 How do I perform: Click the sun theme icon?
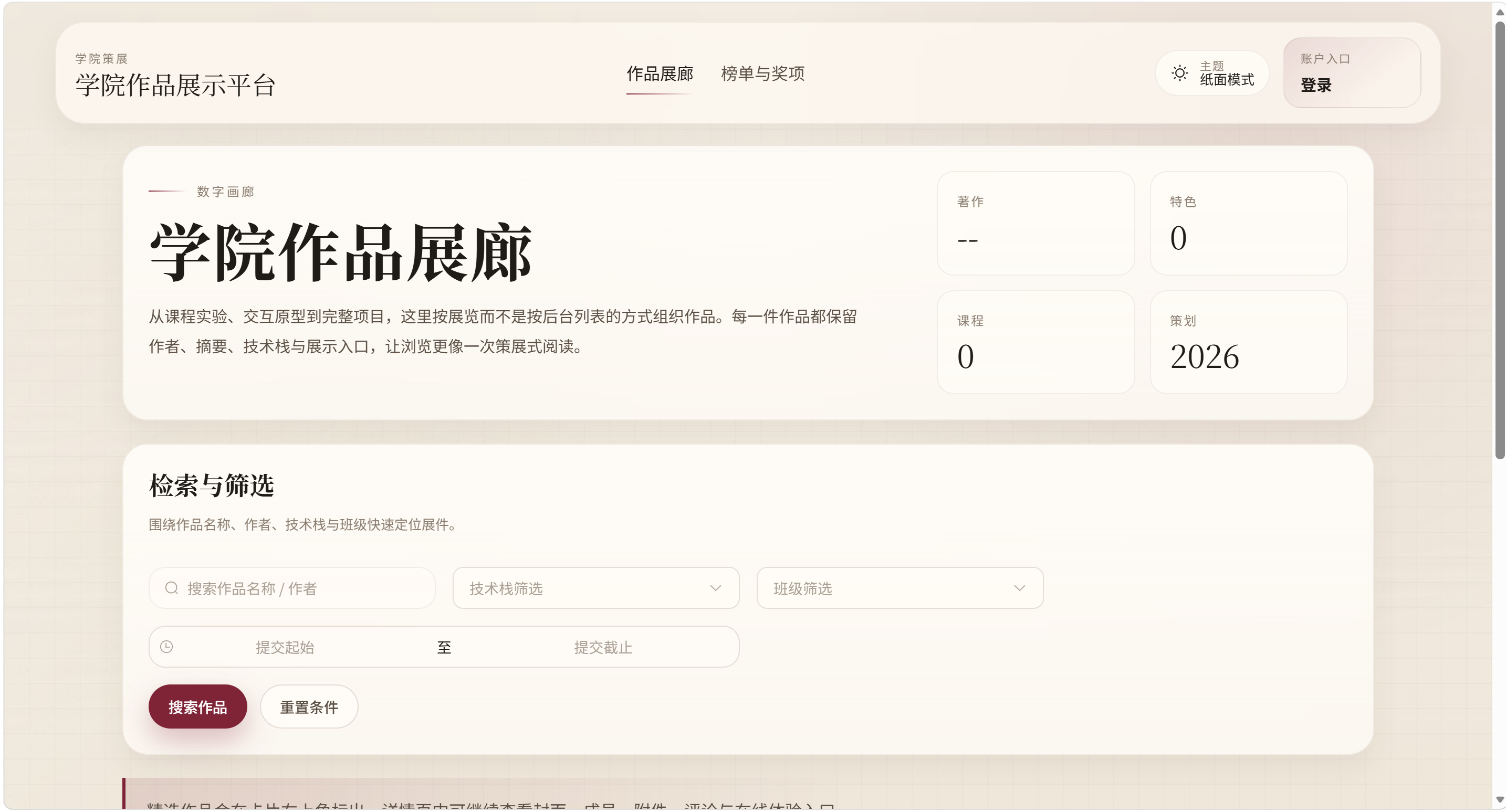click(x=1179, y=73)
